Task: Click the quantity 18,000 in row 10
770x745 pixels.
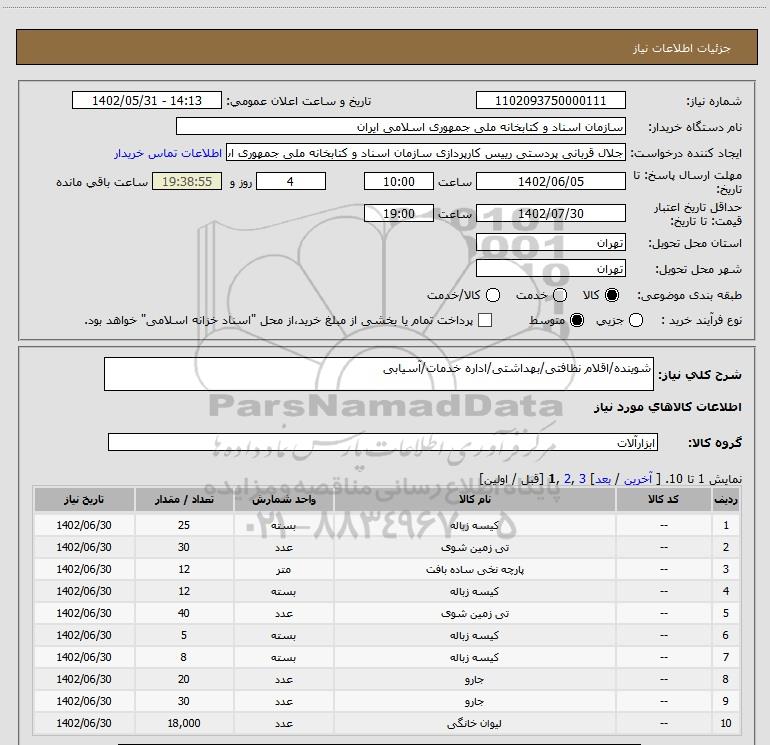Action: pos(184,723)
